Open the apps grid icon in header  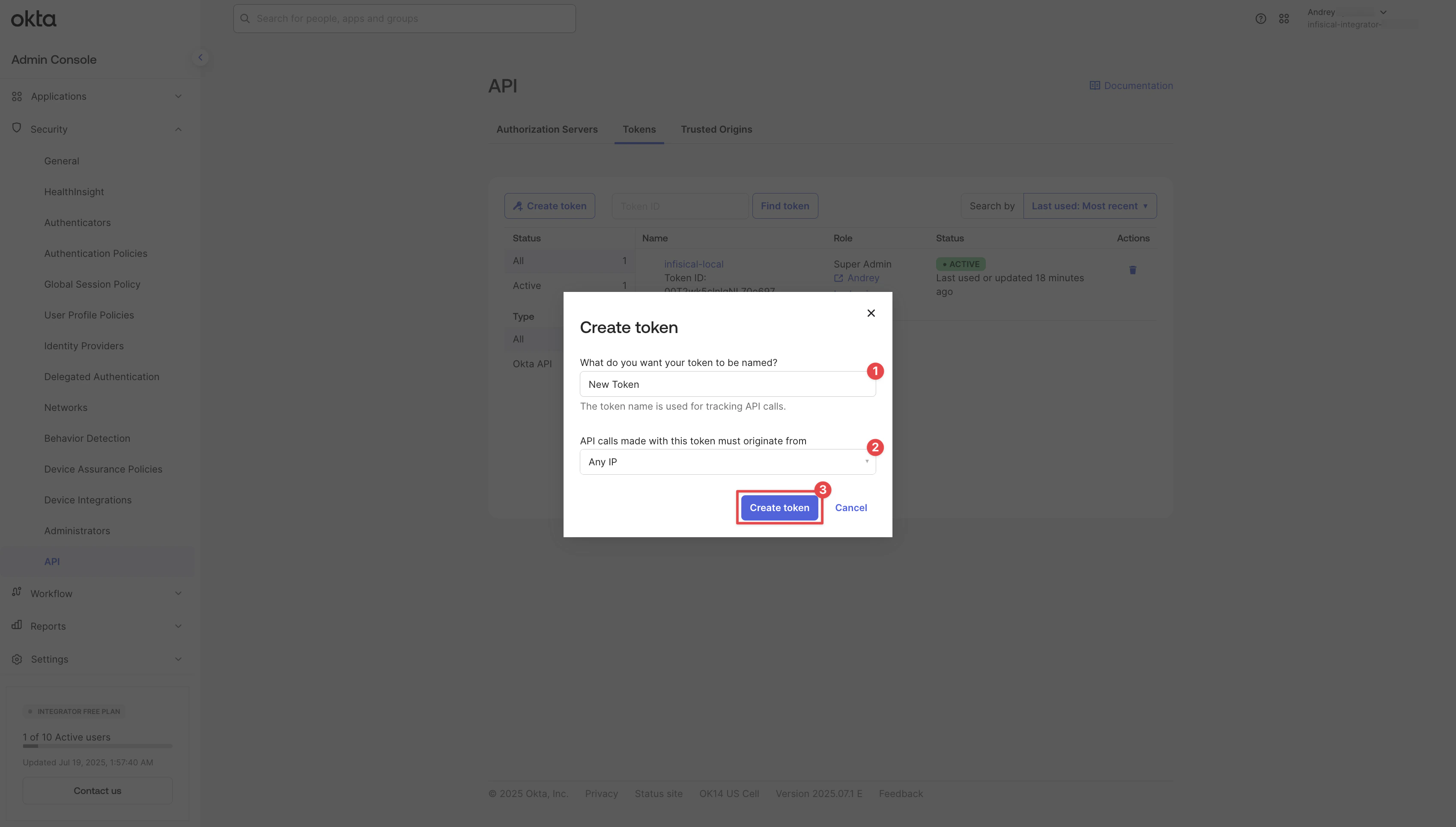pyautogui.click(x=1284, y=19)
